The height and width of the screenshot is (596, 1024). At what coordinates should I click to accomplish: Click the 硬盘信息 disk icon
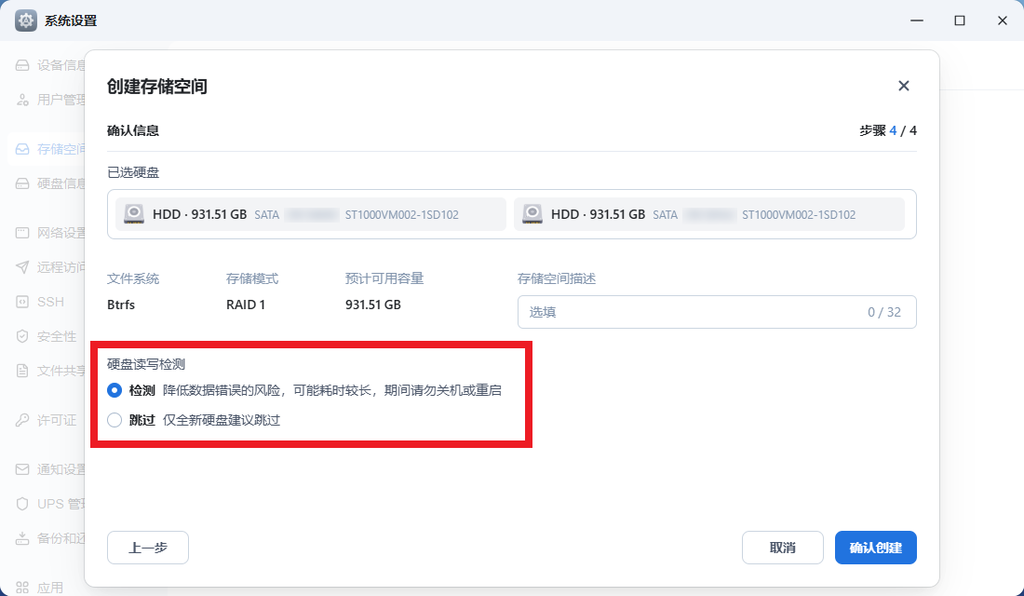click(x=22, y=184)
